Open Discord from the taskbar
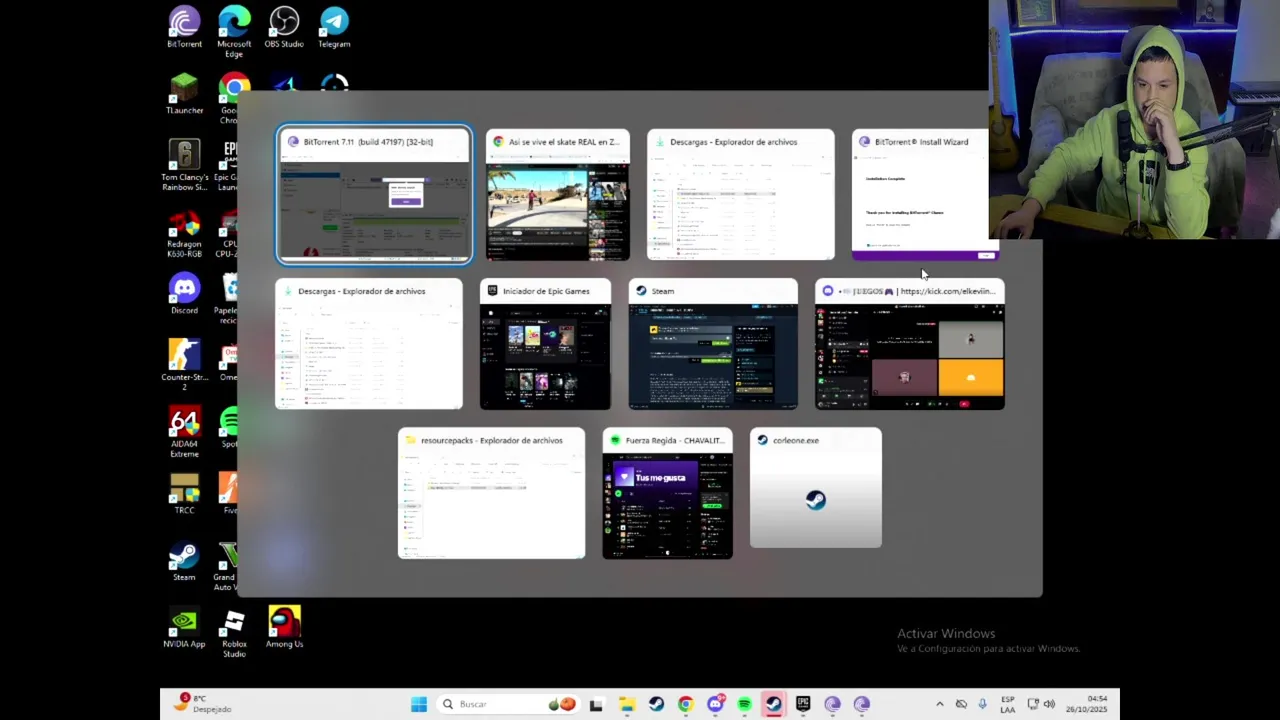 tap(715, 704)
